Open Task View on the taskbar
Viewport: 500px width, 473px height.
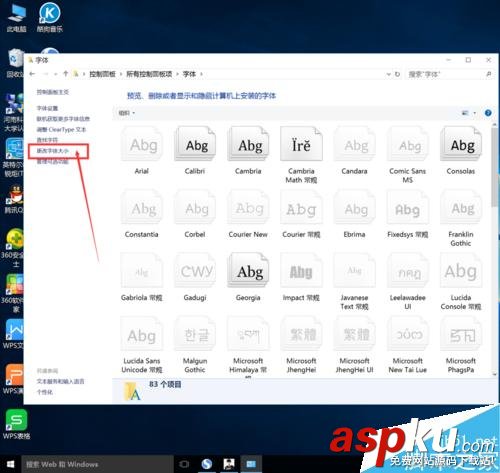[184, 464]
